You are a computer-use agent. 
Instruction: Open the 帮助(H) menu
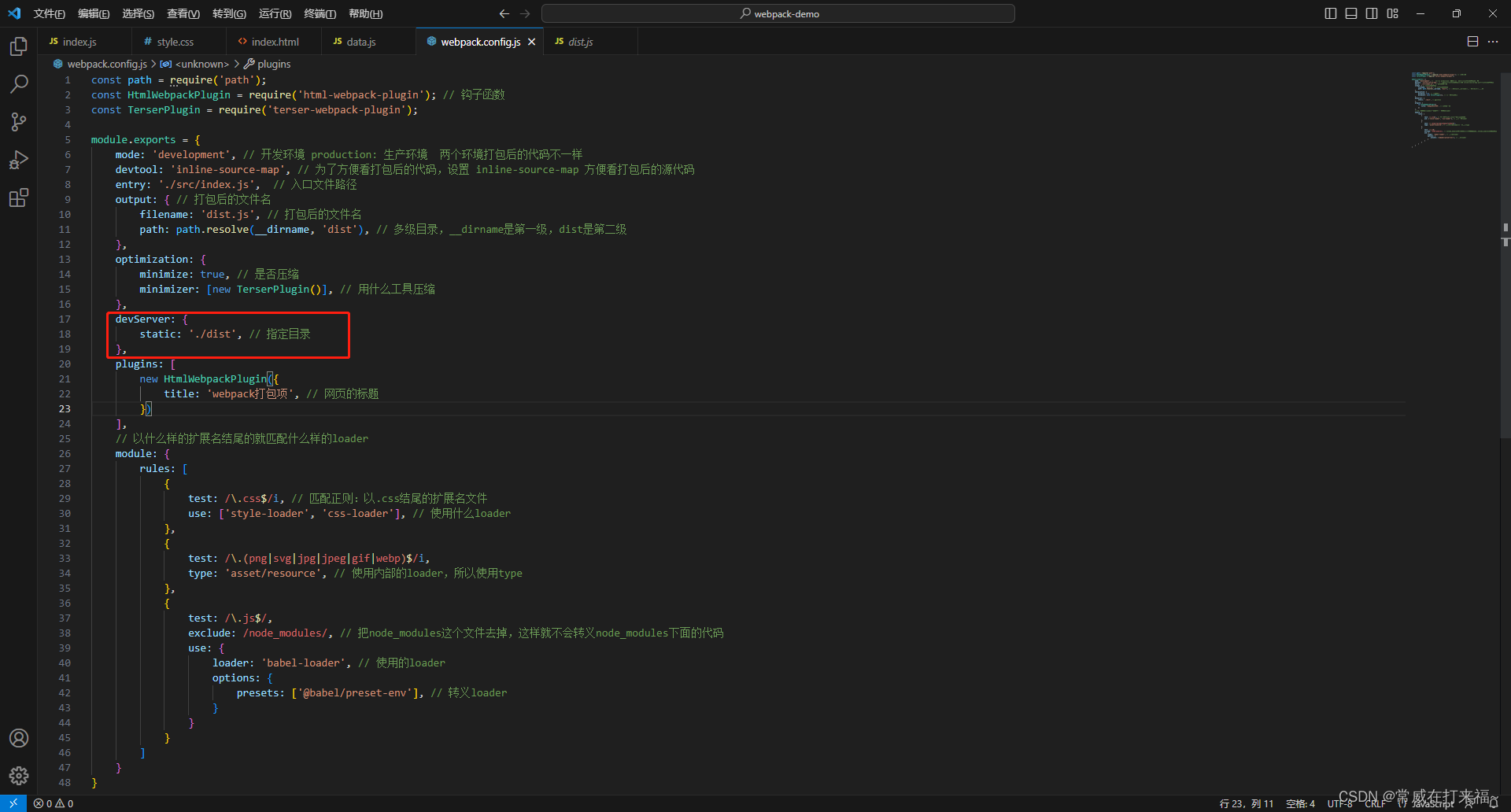365,13
